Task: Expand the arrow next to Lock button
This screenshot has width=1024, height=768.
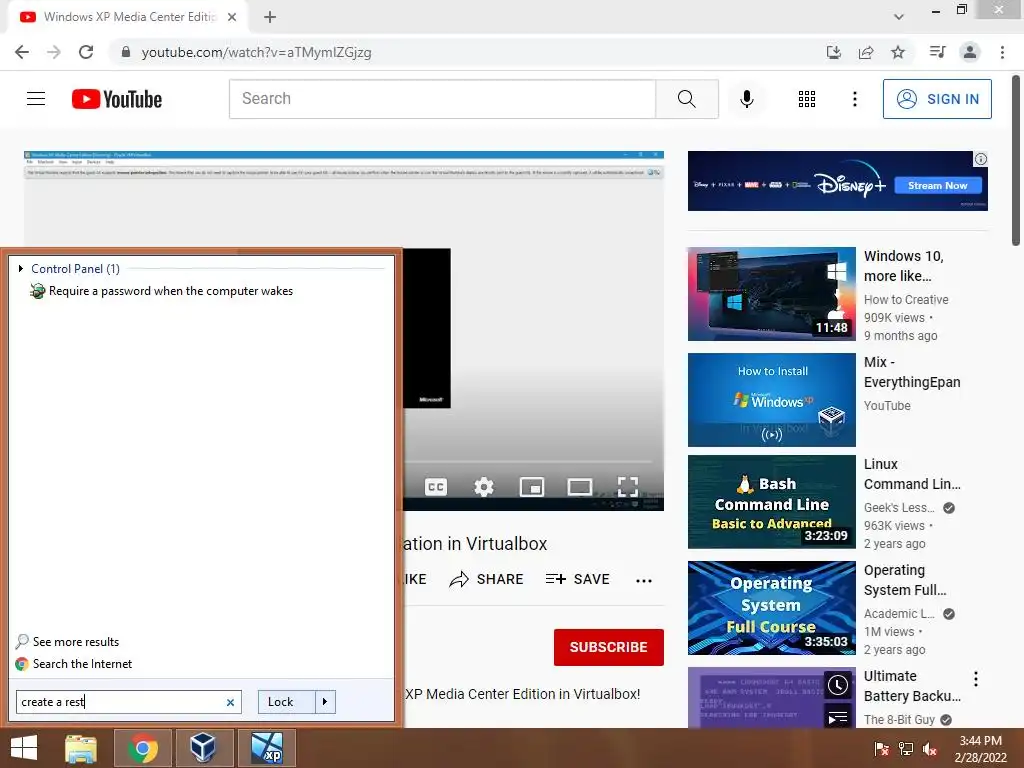Action: click(325, 702)
